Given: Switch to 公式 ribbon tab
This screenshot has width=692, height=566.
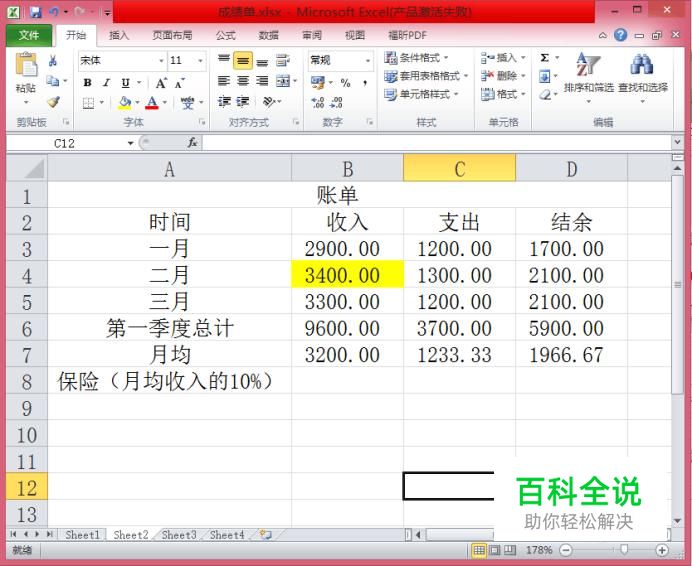Looking at the screenshot, I should 226,35.
